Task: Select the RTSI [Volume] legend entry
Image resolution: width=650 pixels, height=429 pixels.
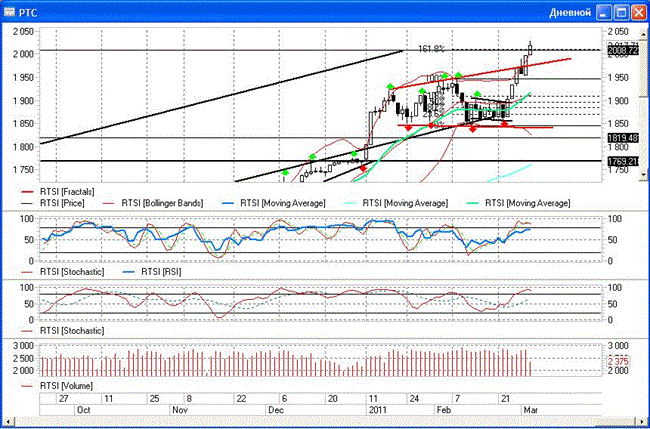Action: tap(57, 386)
